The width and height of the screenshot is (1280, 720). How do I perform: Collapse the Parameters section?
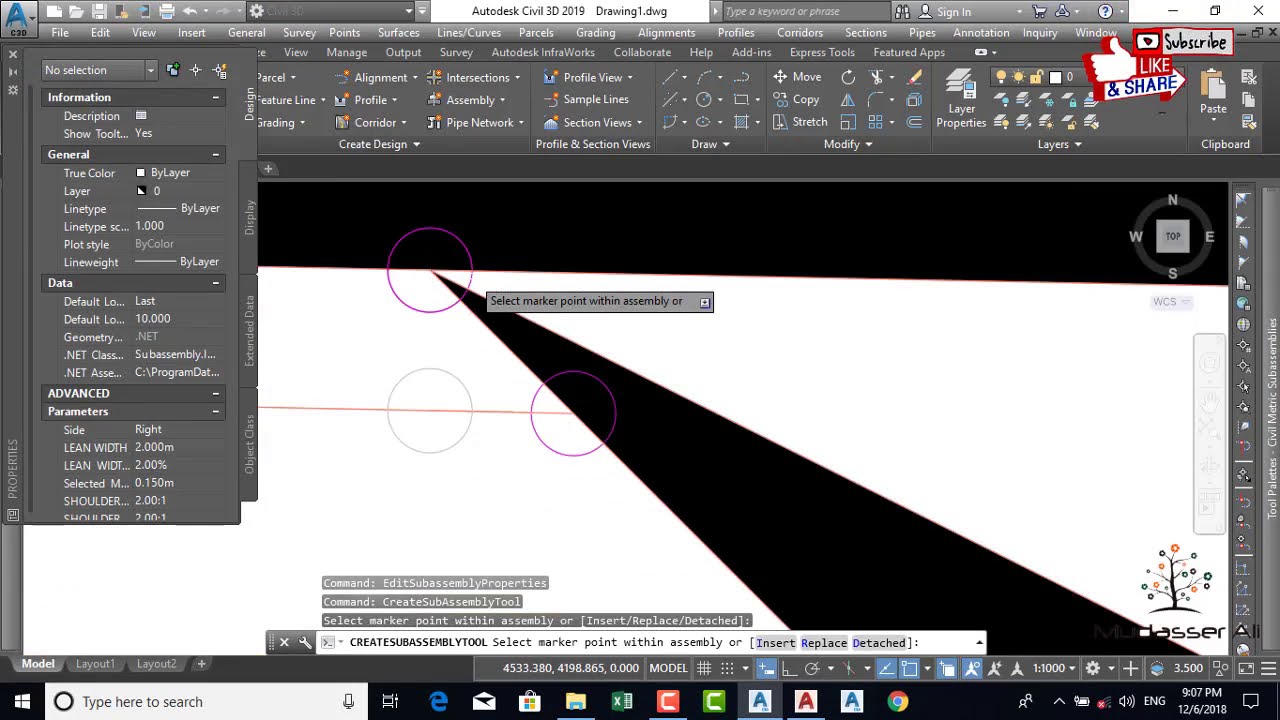pyautogui.click(x=215, y=412)
